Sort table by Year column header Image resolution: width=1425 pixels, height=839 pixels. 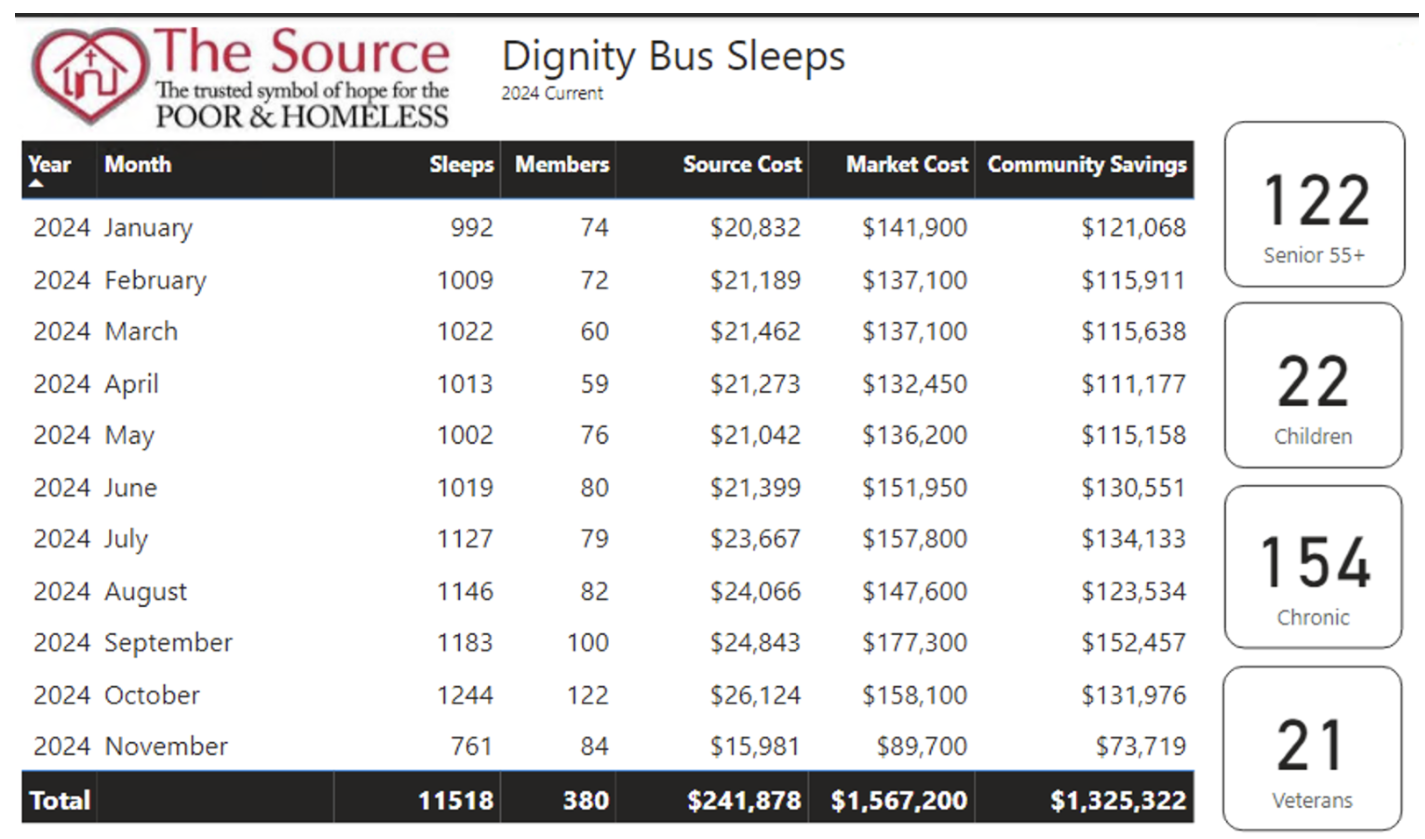[50, 165]
